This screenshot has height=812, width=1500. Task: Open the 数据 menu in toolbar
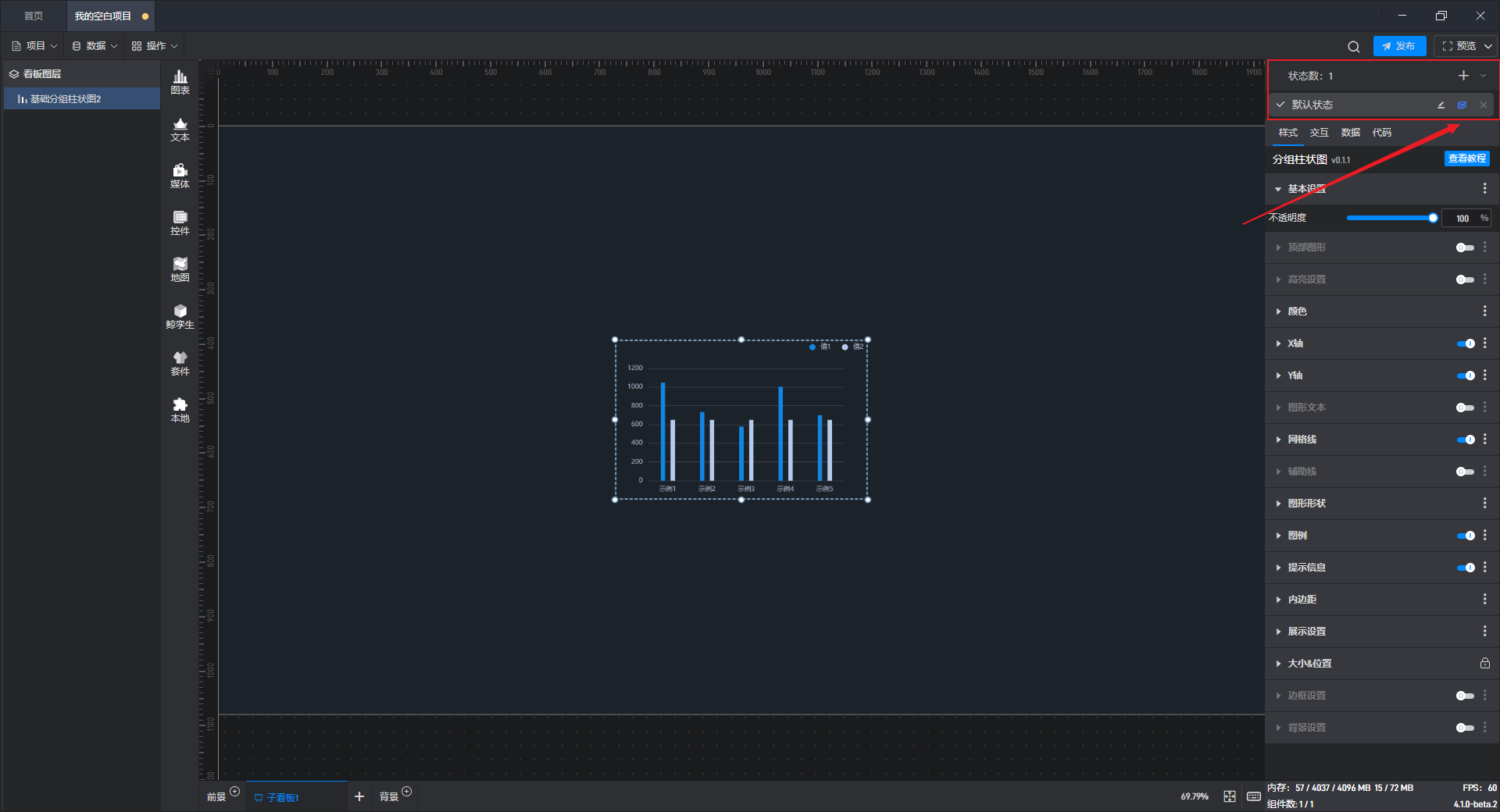pyautogui.click(x=95, y=46)
